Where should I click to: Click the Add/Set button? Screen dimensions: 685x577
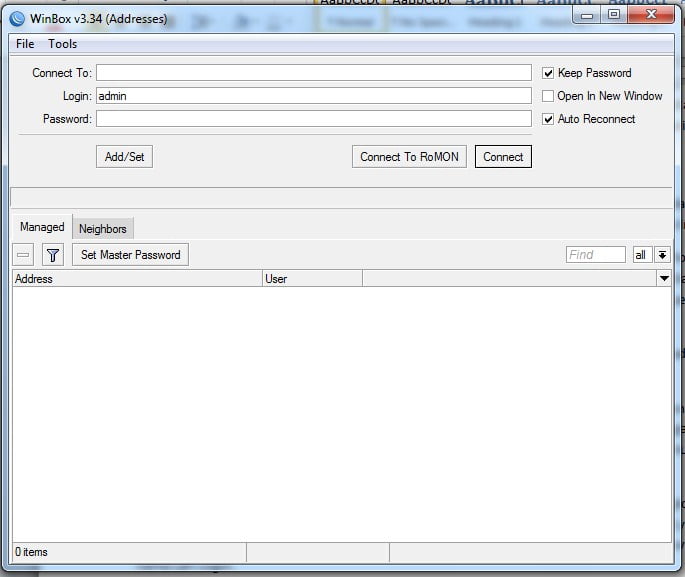125,157
